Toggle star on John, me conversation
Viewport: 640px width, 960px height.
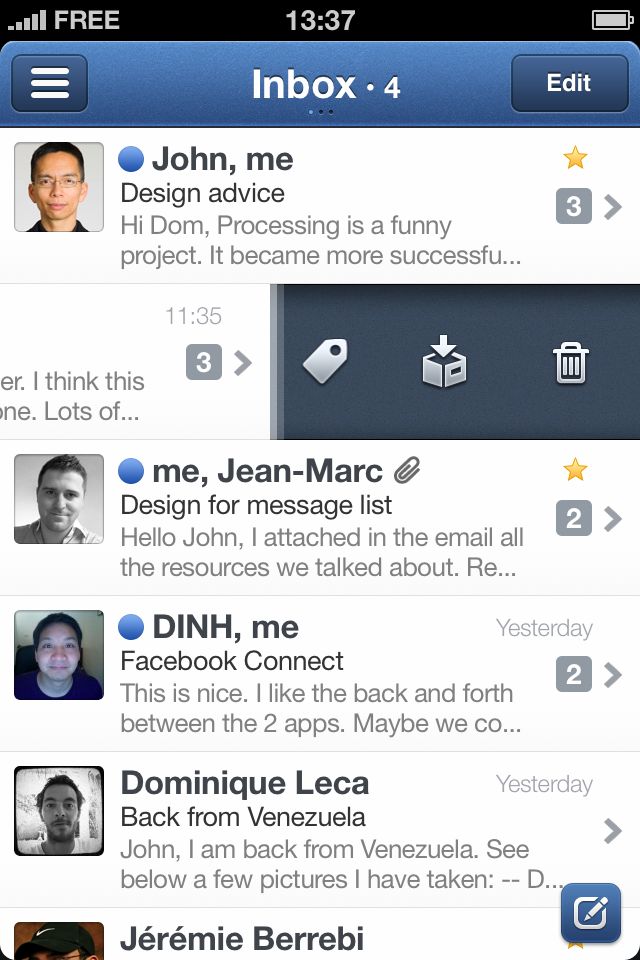(574, 157)
